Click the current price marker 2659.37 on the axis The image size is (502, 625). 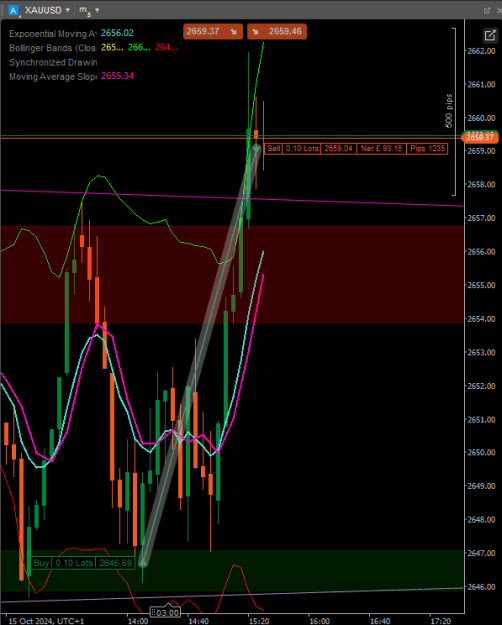point(480,138)
